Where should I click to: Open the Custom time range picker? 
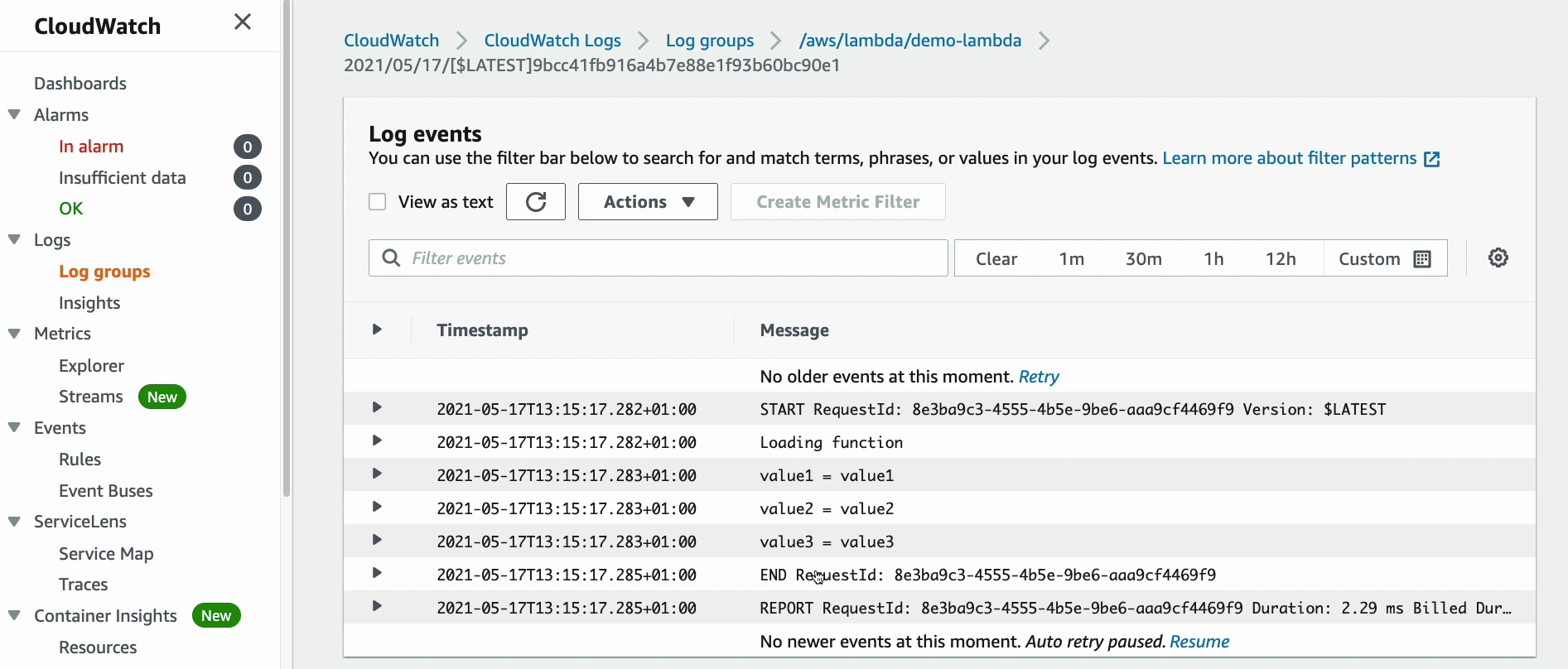(1385, 259)
